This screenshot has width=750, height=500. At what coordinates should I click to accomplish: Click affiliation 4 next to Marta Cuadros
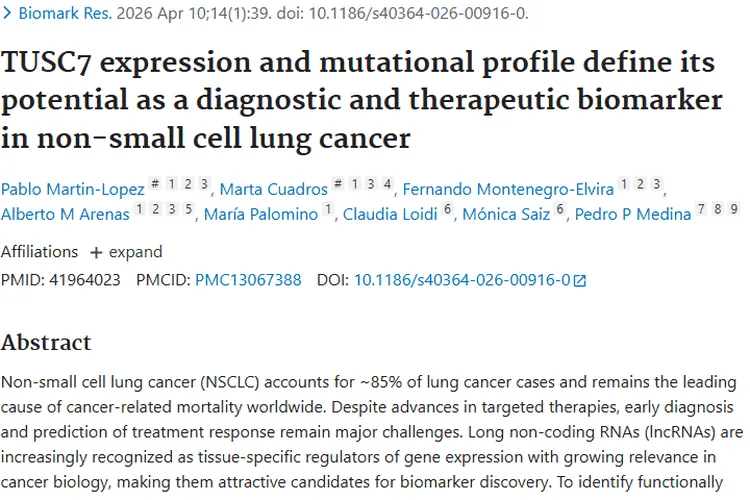pyautogui.click(x=387, y=184)
